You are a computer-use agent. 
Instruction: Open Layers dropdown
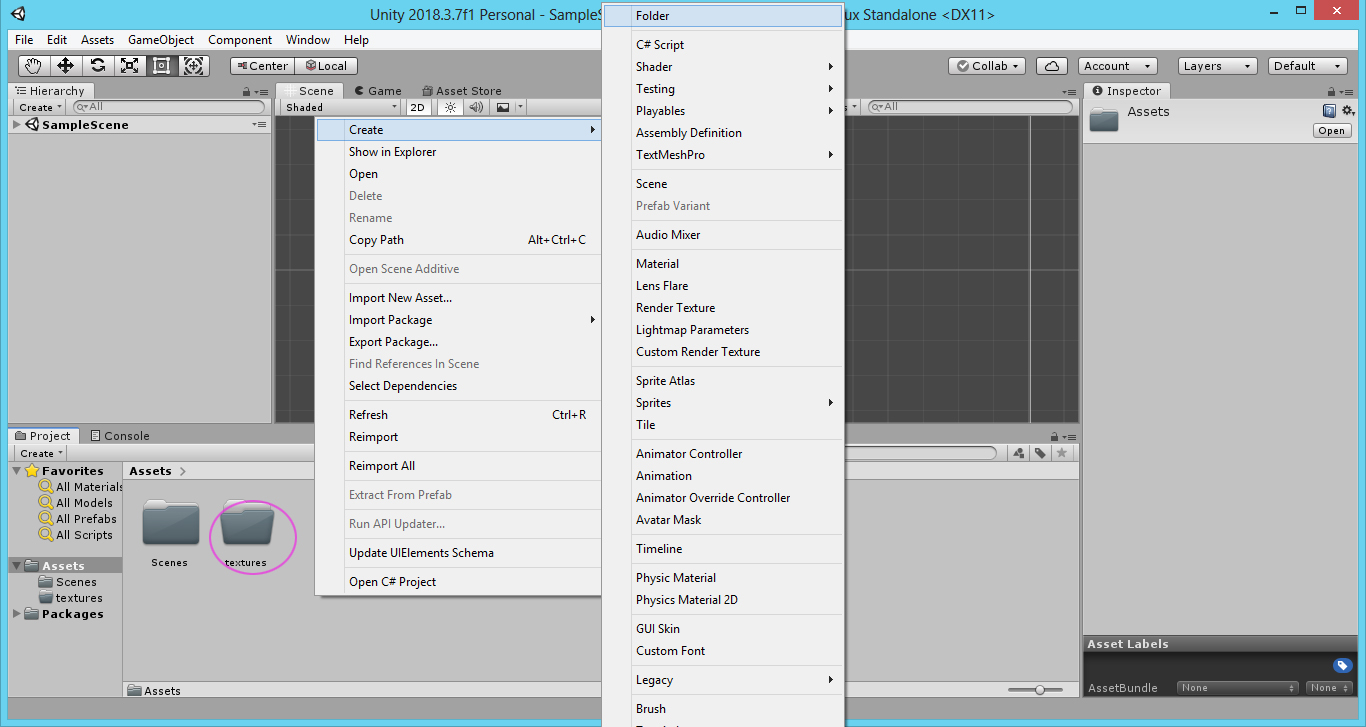(1218, 66)
